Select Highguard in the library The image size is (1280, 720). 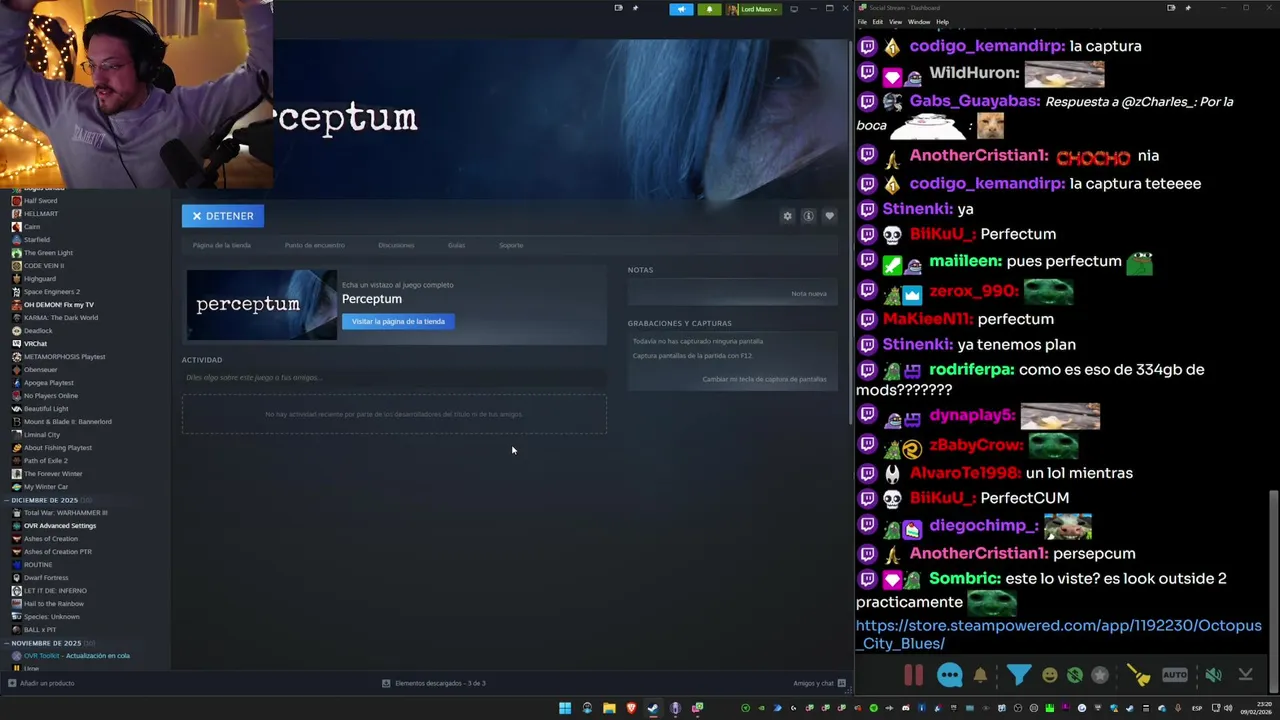coord(40,279)
